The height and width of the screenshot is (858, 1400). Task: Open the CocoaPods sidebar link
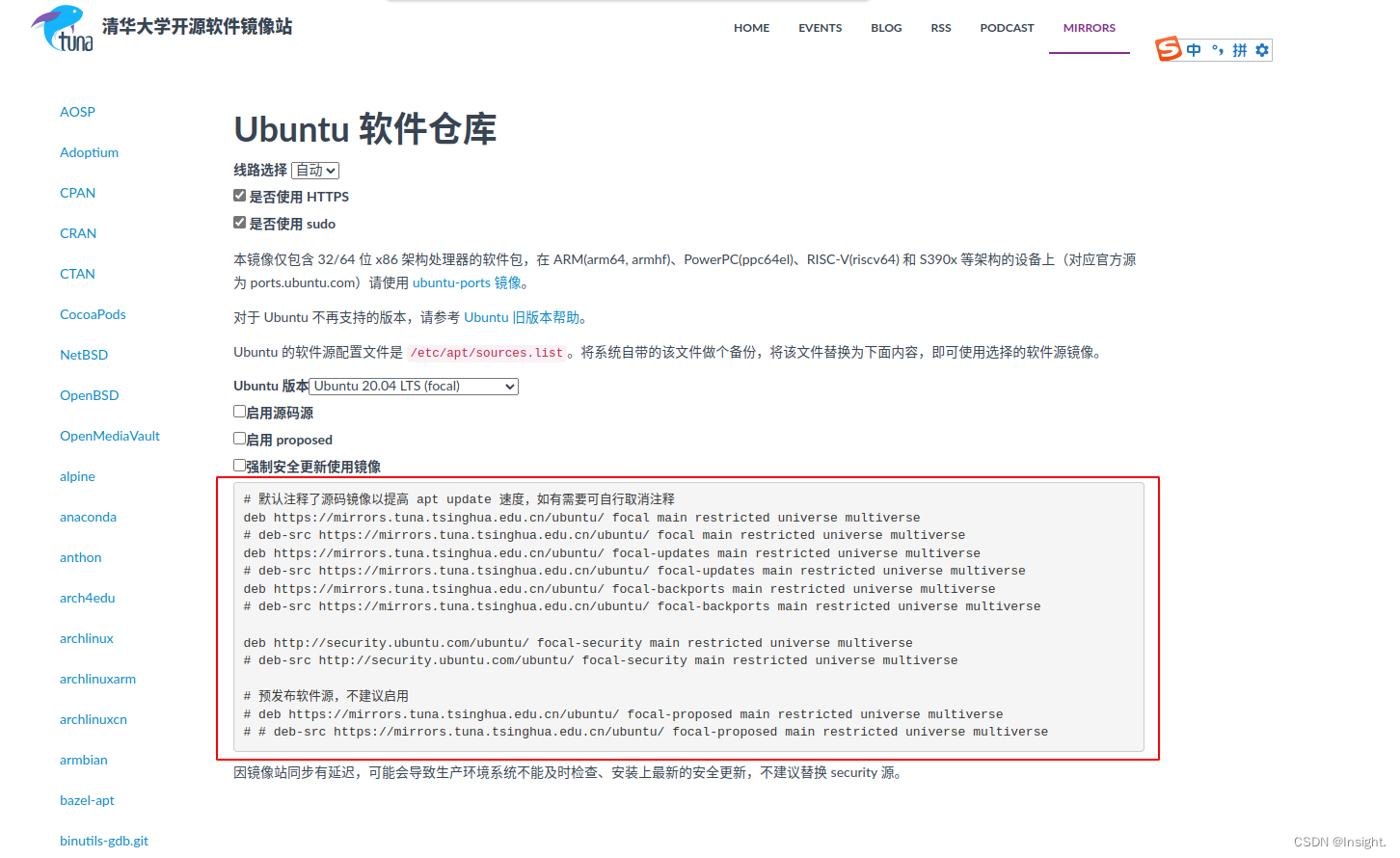93,314
